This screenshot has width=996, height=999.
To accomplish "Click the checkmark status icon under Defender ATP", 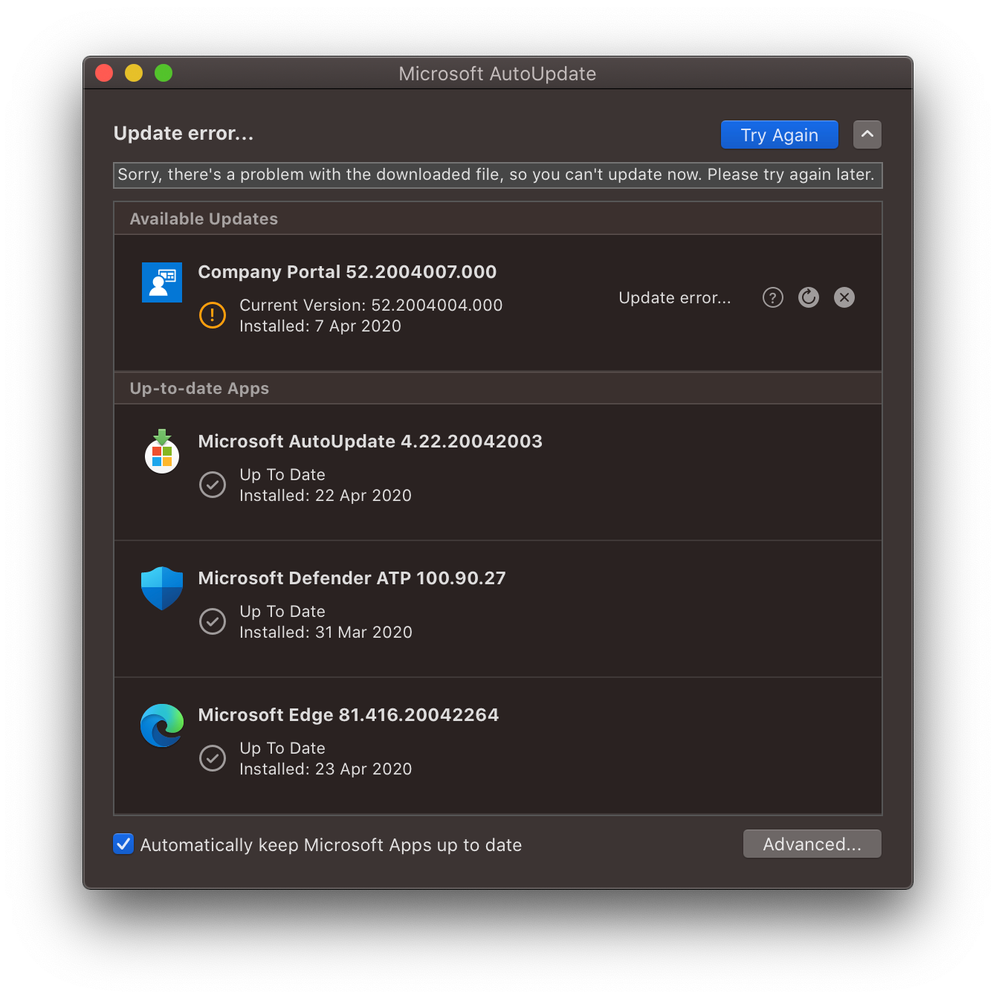I will [212, 621].
